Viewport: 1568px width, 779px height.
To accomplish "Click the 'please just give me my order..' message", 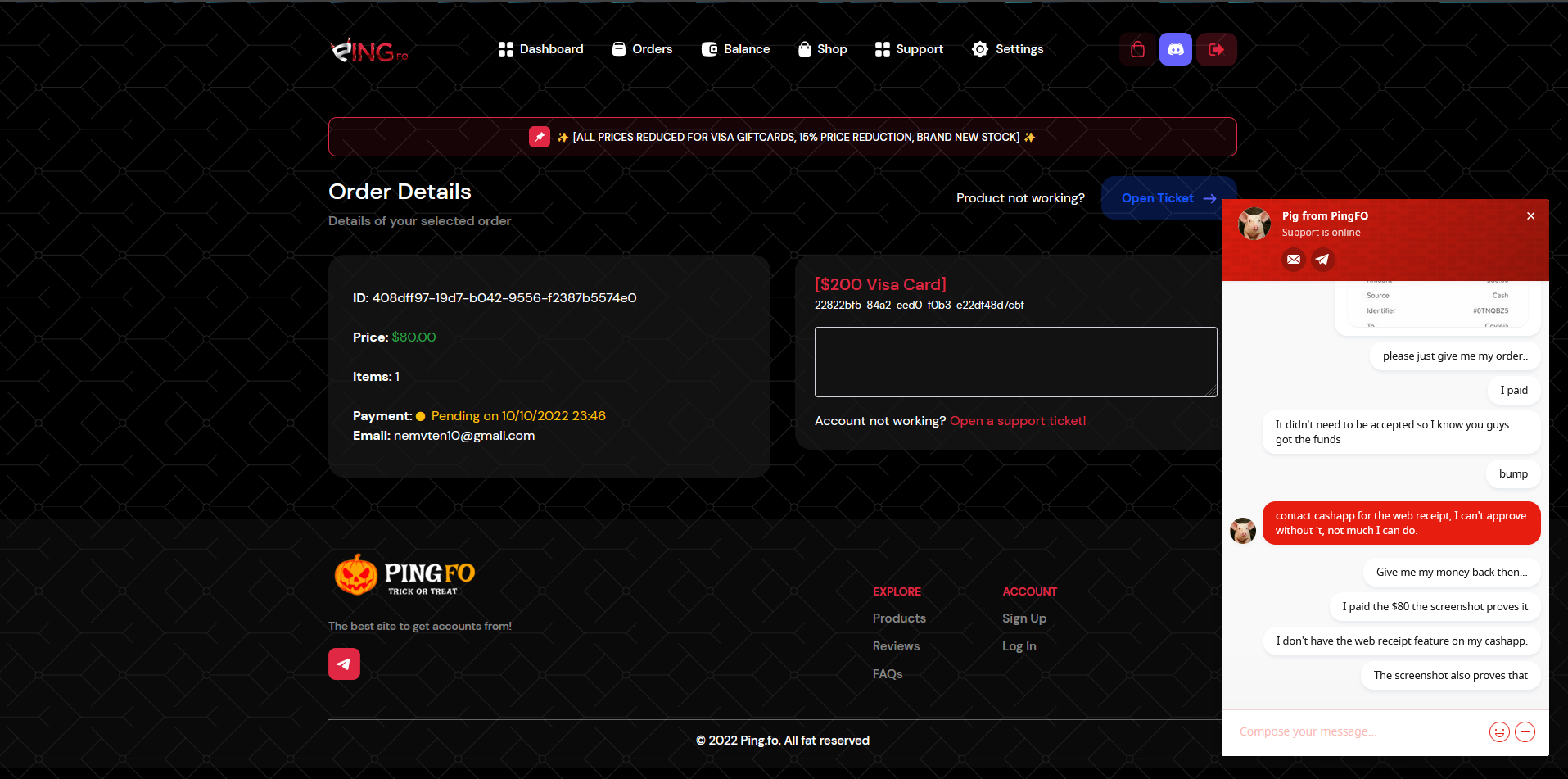I will 1455,356.
